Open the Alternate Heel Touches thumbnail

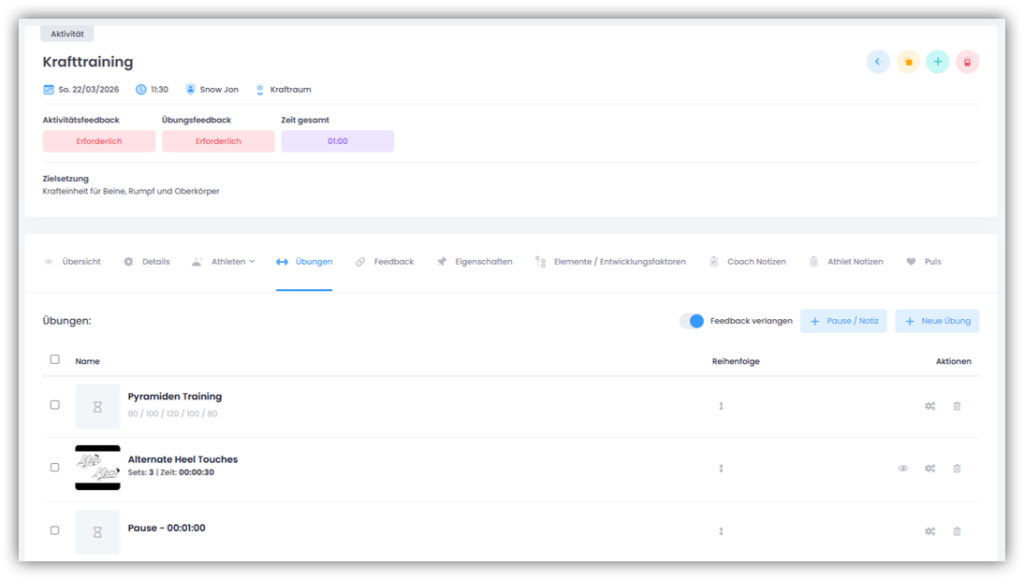[97, 468]
